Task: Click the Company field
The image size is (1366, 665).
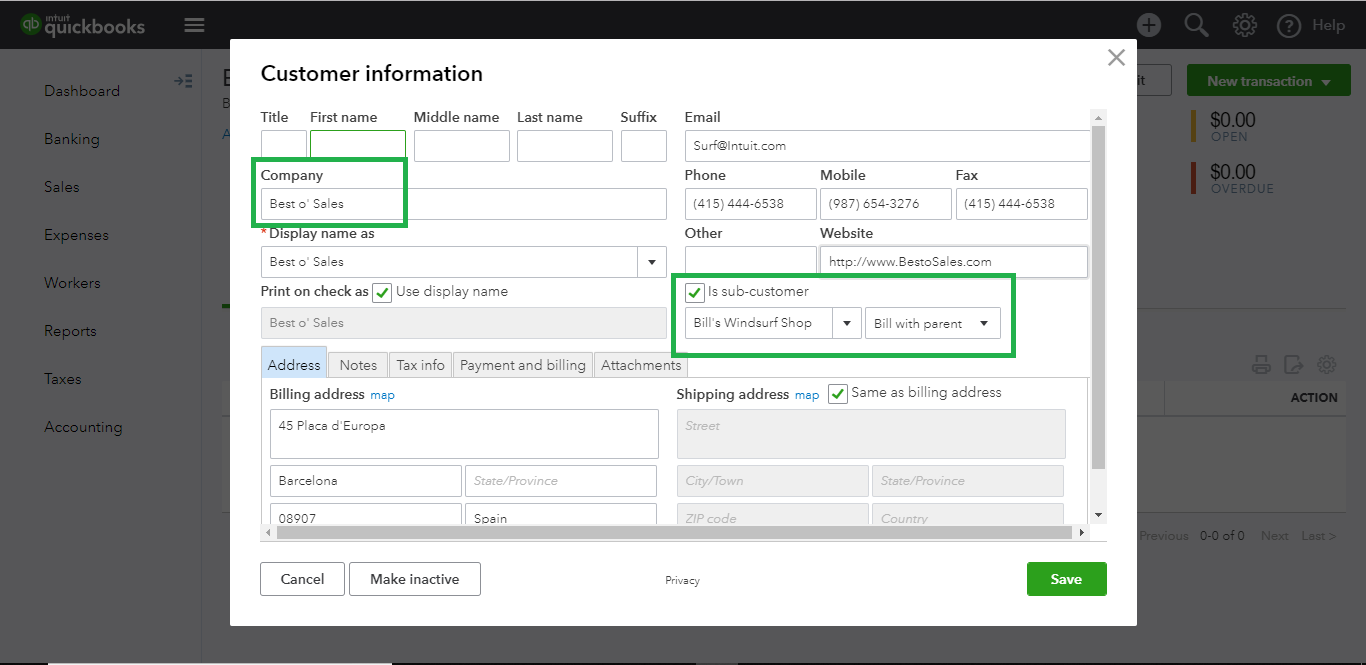Action: (464, 204)
